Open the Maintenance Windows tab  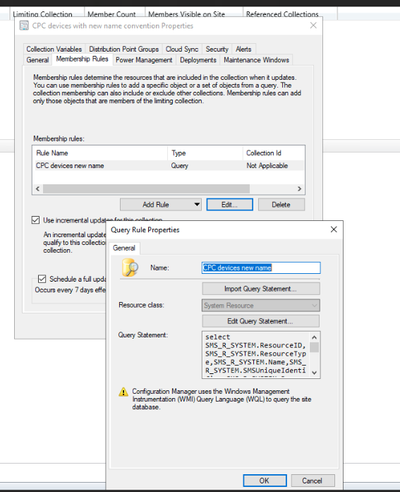click(256, 60)
